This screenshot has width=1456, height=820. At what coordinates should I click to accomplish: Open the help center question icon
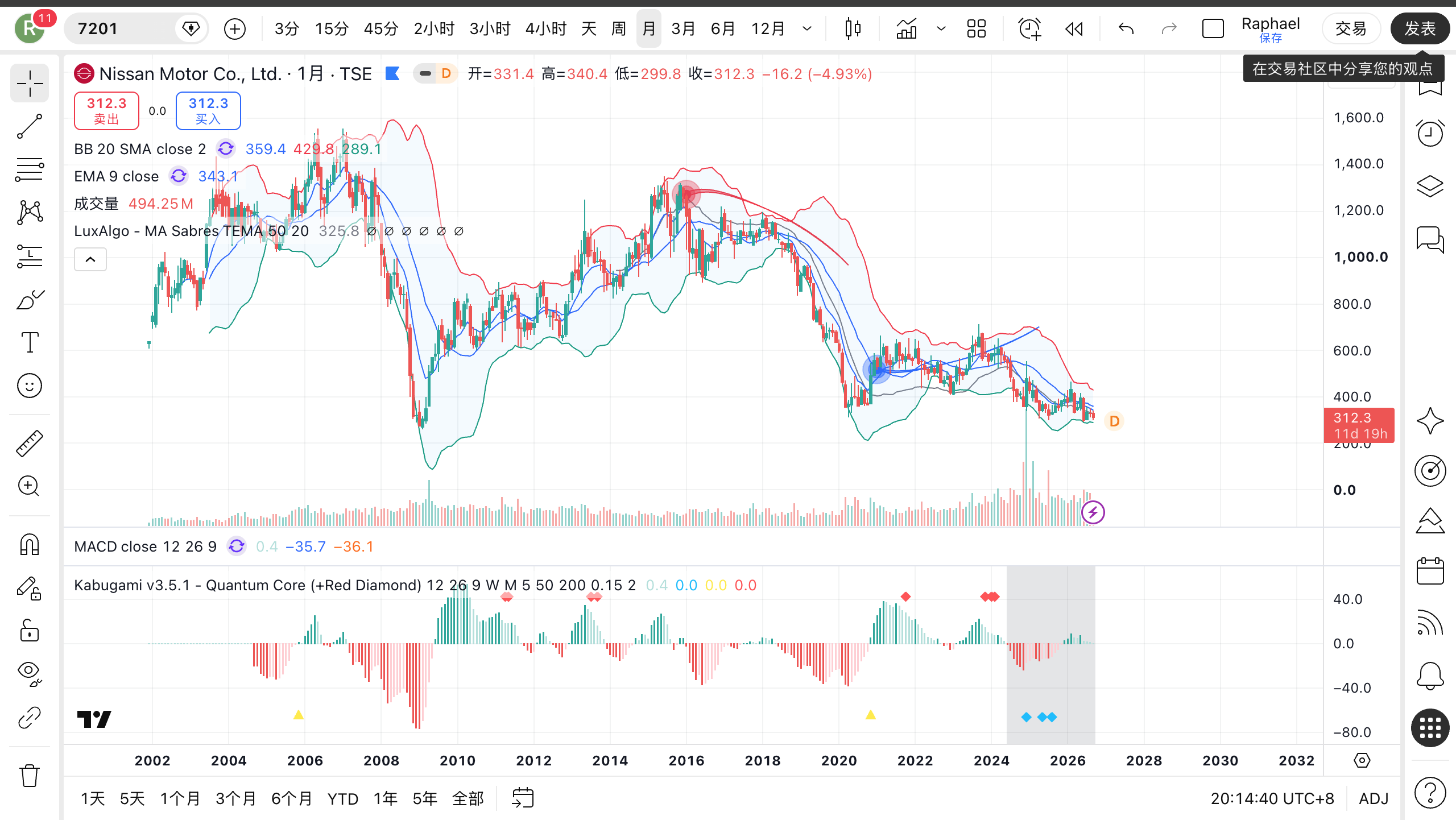tap(1430, 792)
